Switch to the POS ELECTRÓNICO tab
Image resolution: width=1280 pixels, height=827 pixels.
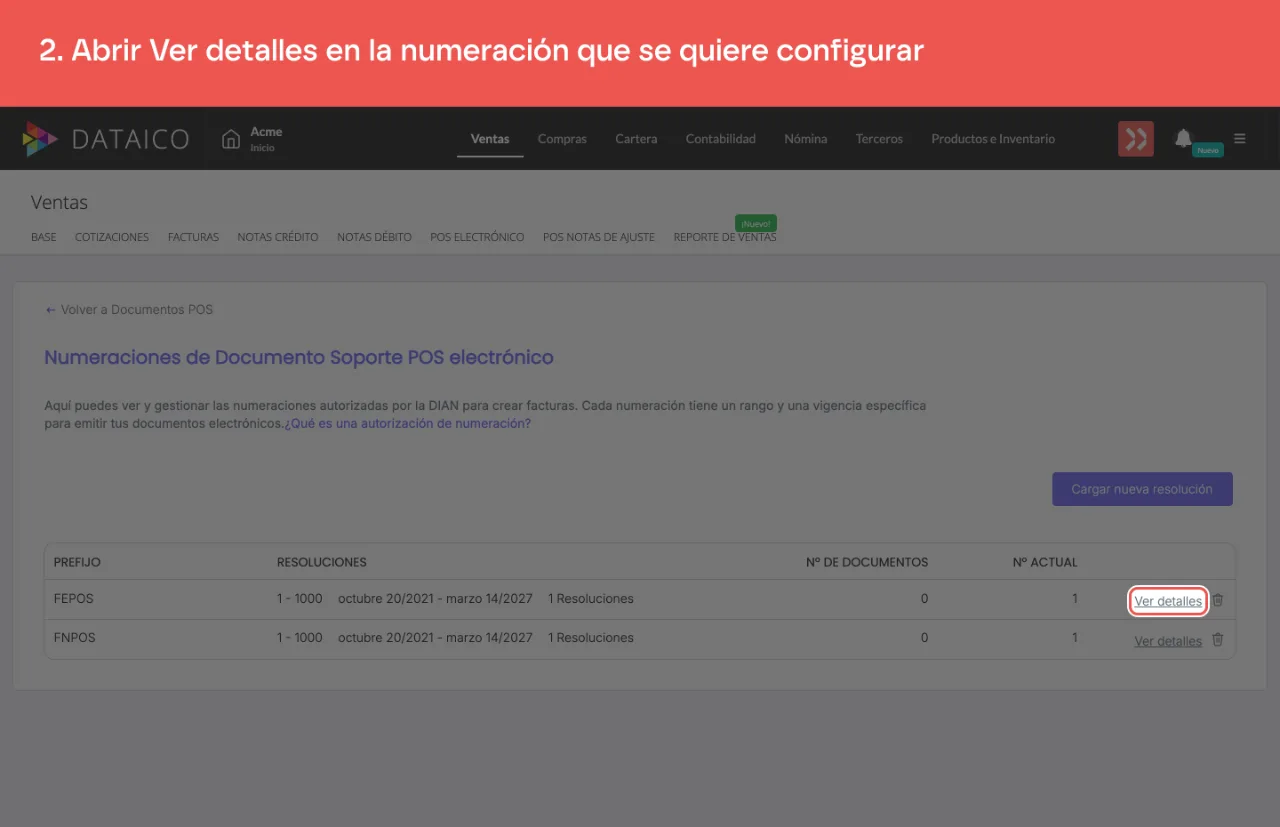tap(477, 237)
